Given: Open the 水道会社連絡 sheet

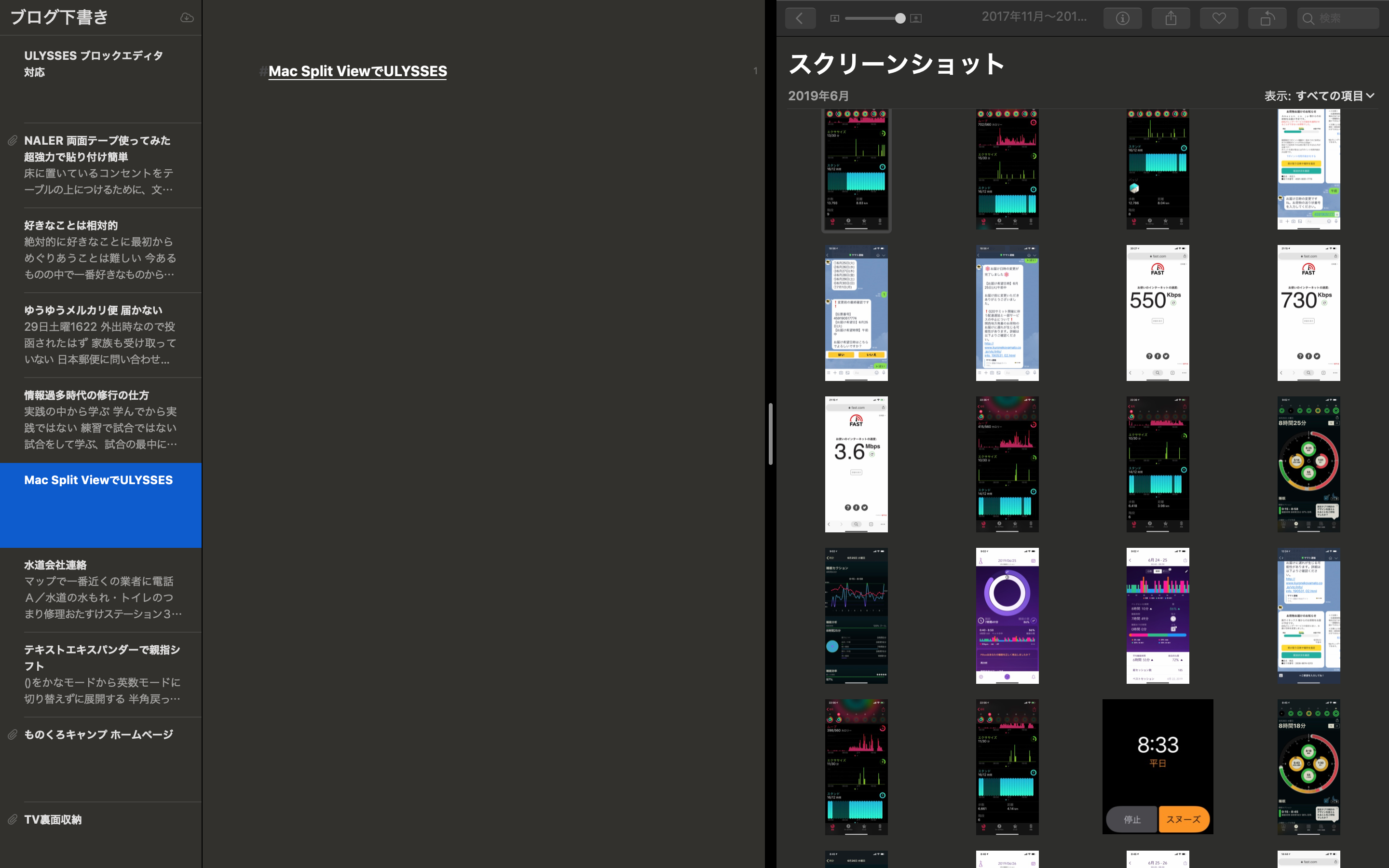Looking at the screenshot, I should pos(101,590).
